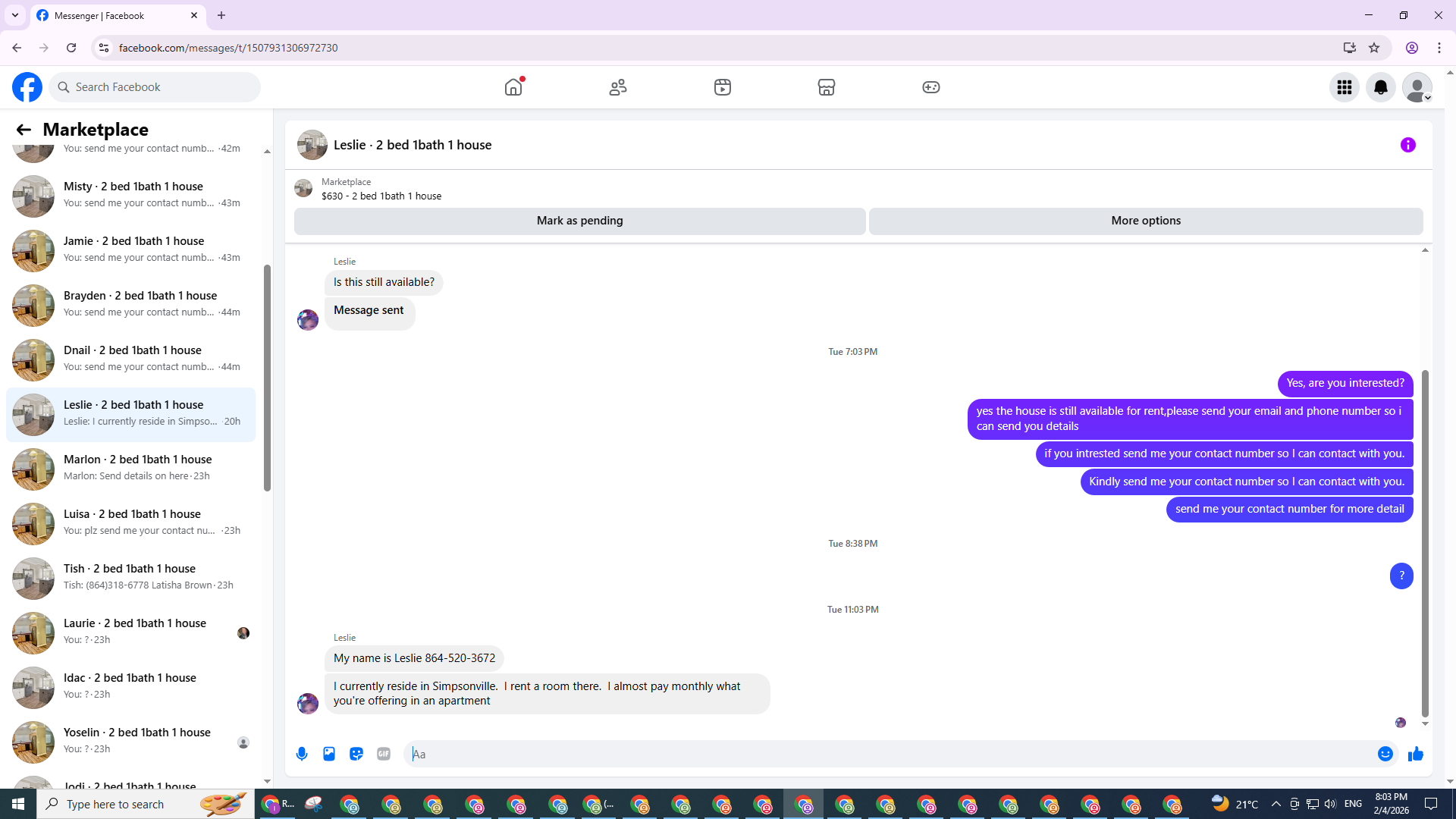Go back from Marketplace chats list

[24, 130]
